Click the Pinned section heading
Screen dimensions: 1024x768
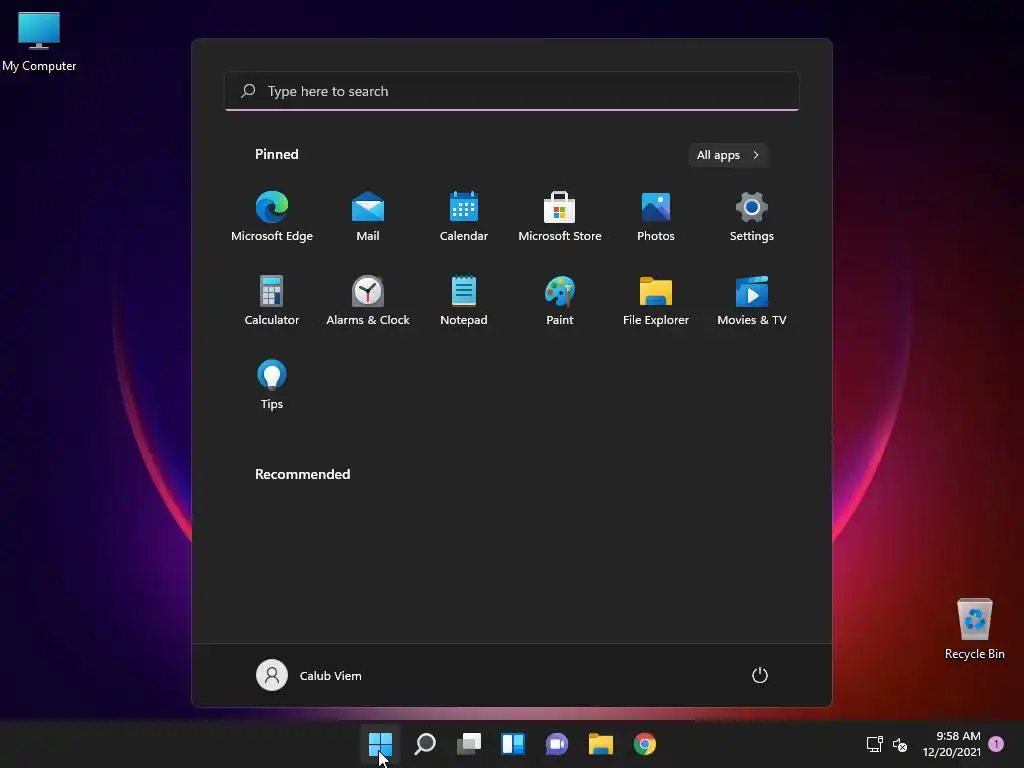276,154
